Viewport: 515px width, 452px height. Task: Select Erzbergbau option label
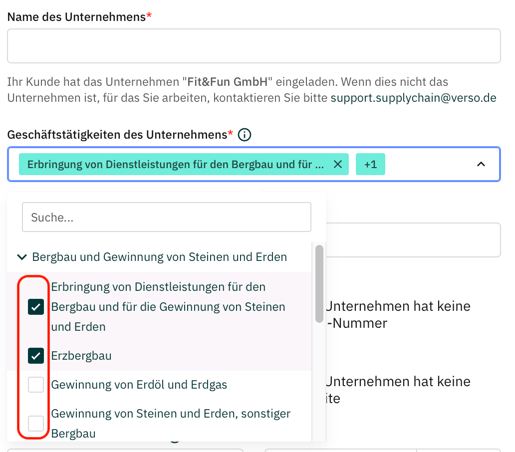[x=81, y=356]
